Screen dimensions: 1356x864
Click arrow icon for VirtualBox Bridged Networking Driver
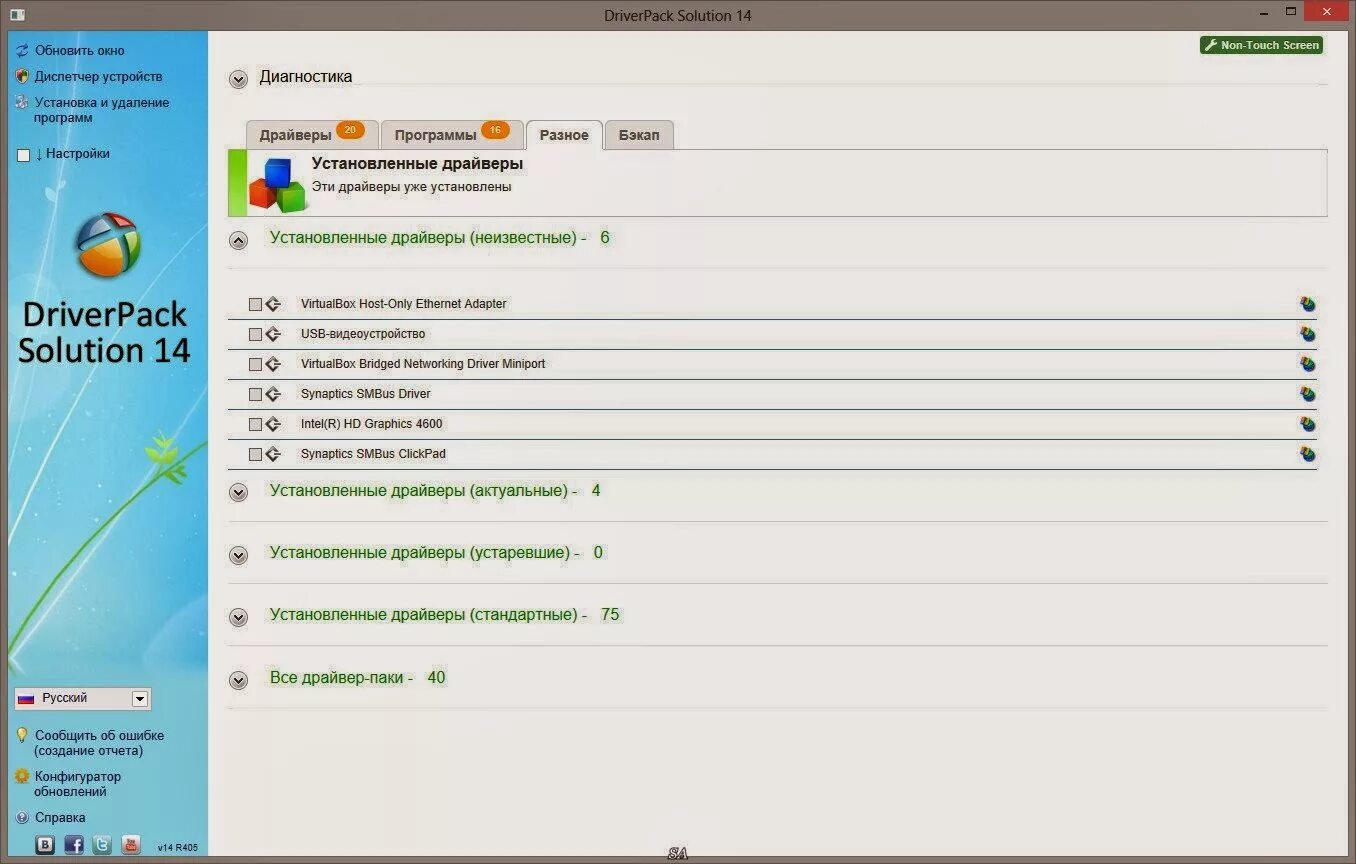(273, 364)
